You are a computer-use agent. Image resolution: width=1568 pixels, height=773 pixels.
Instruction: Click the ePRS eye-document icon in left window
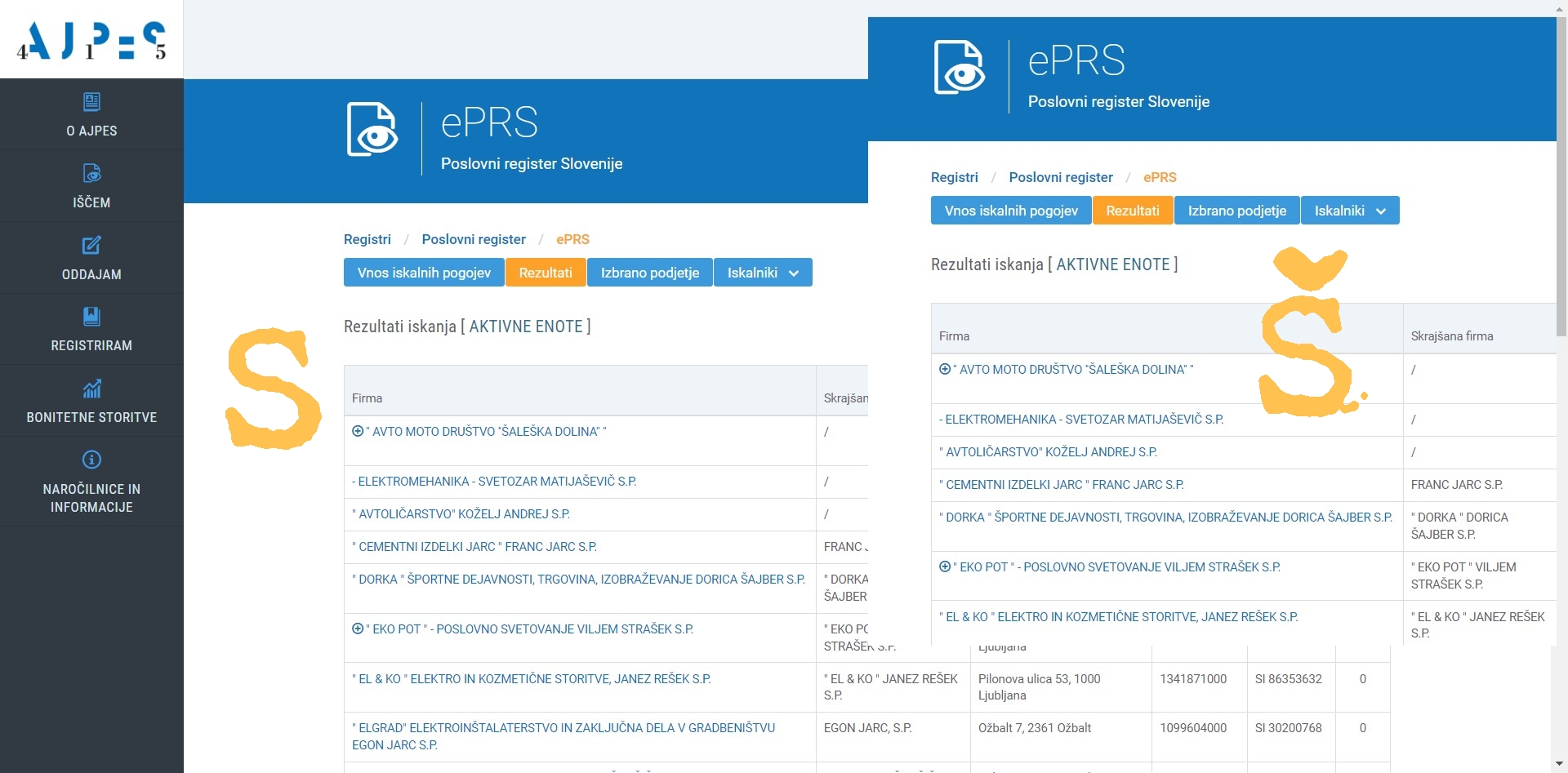(x=372, y=129)
